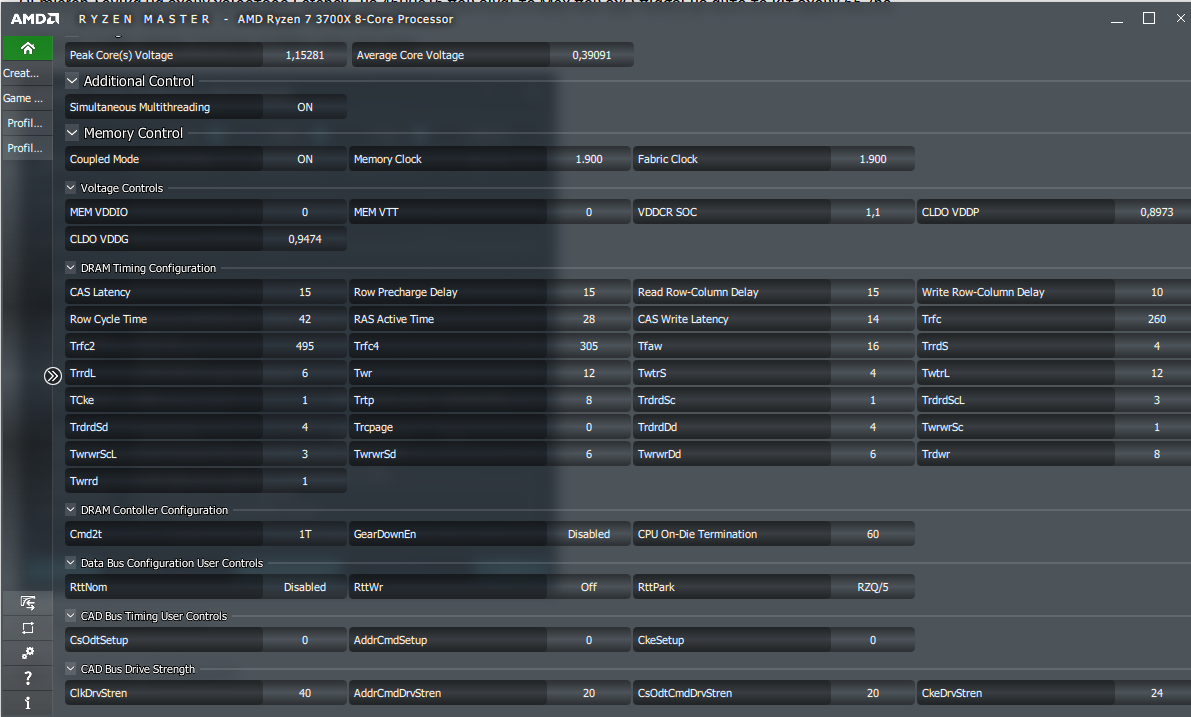Viewport: 1191px width, 717px height.
Task: Select the MEM VTT value field
Action: [589, 212]
